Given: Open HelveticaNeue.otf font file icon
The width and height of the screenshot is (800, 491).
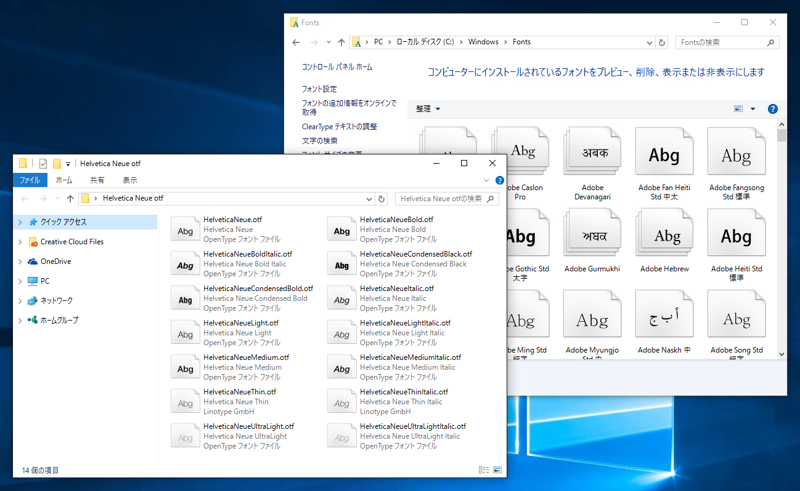Looking at the screenshot, I should click(185, 230).
